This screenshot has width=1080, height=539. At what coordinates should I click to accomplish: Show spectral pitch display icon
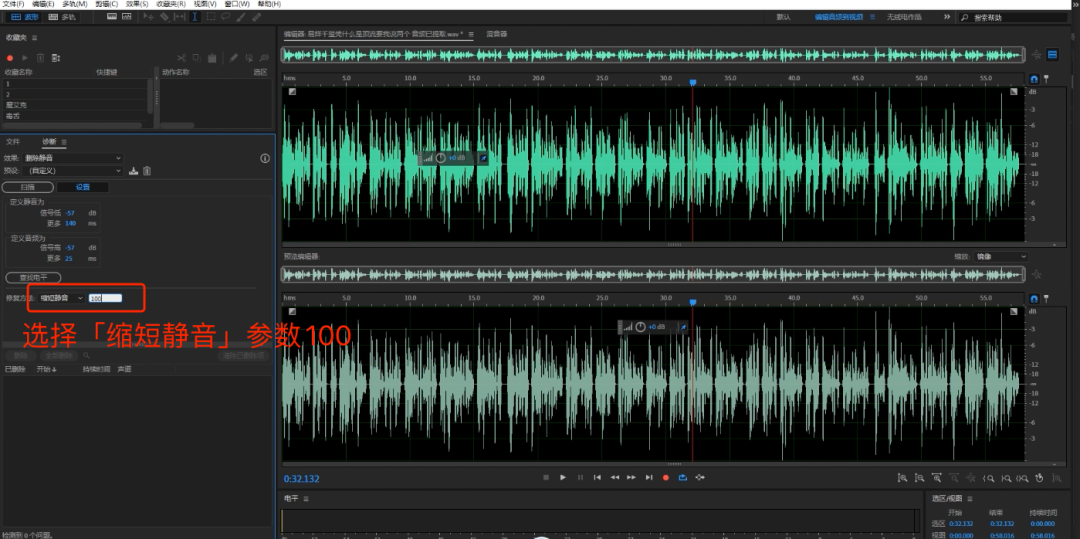click(127, 17)
